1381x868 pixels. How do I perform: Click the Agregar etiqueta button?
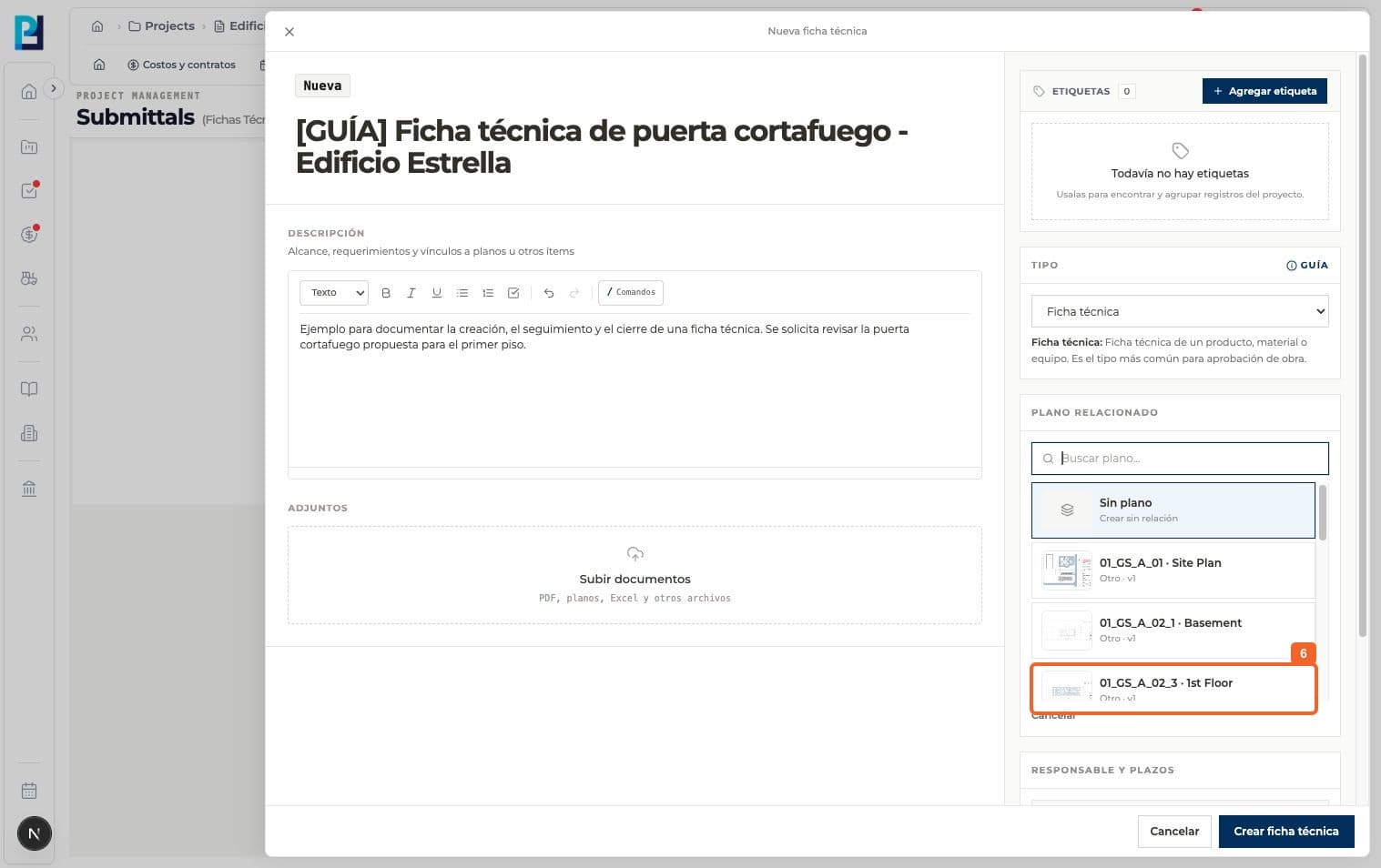click(1264, 91)
